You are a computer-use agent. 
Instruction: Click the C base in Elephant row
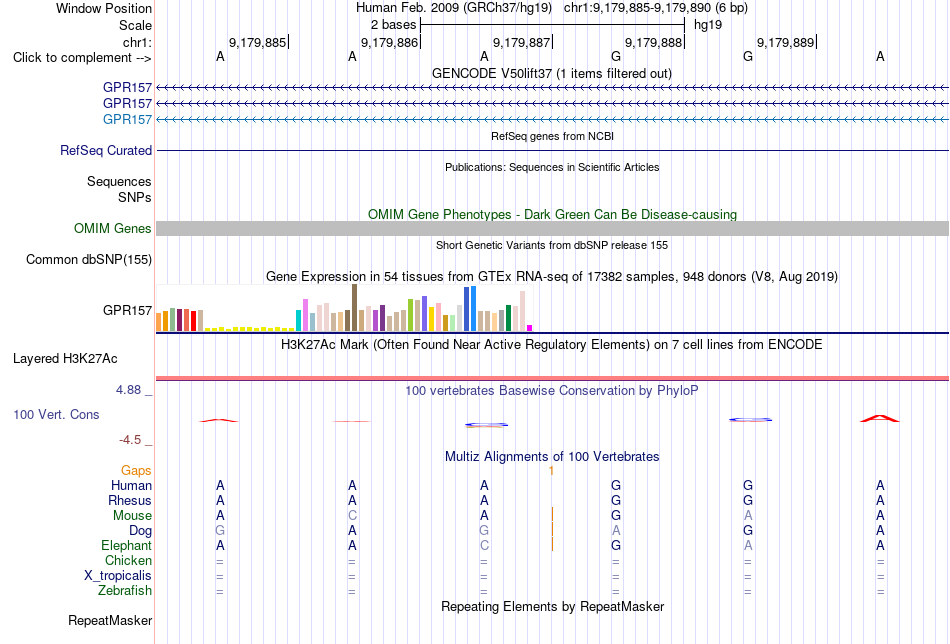pos(484,545)
